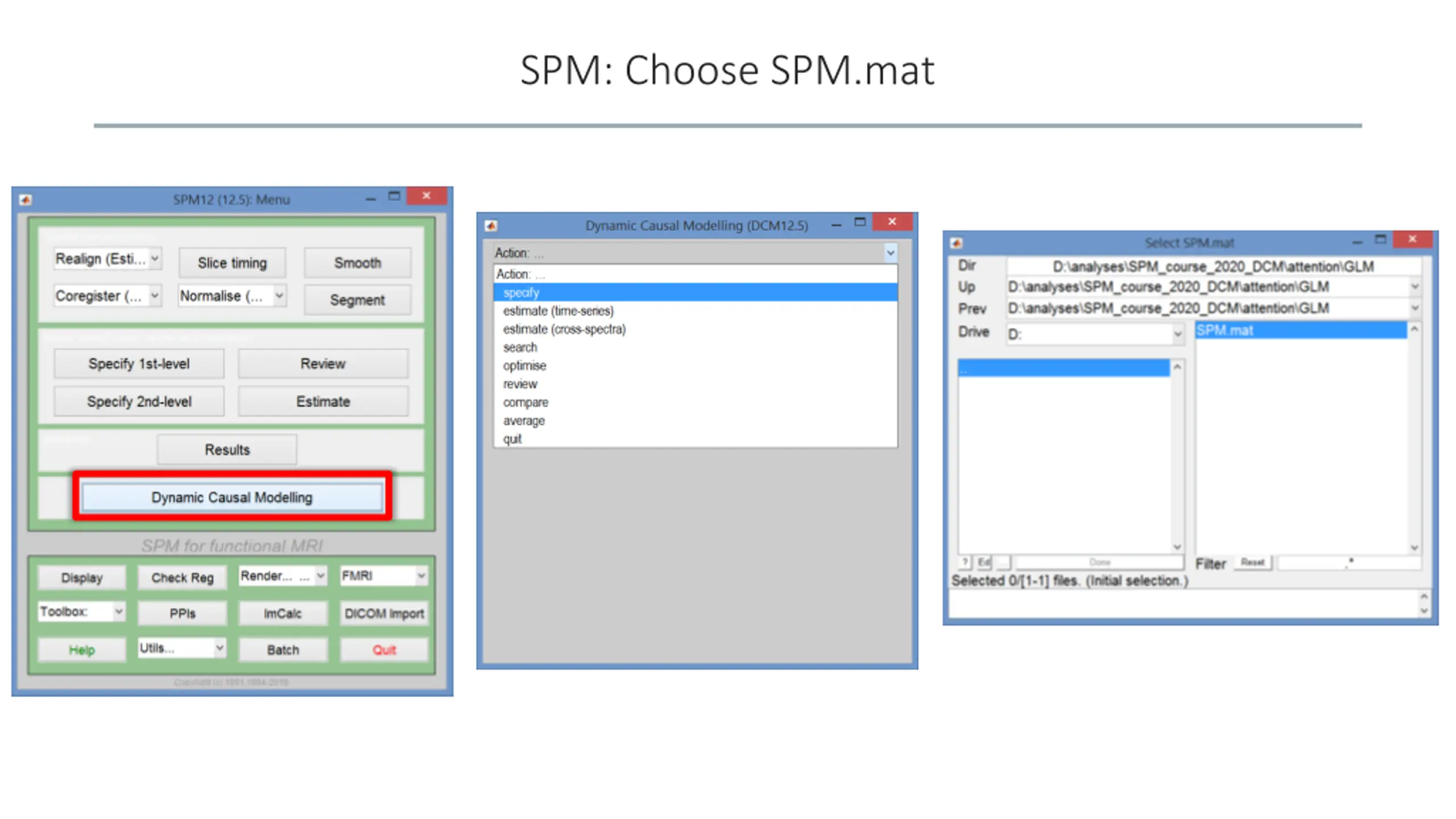This screenshot has height=819, width=1456.
Task: Click the green Help button
Action: coord(82,650)
